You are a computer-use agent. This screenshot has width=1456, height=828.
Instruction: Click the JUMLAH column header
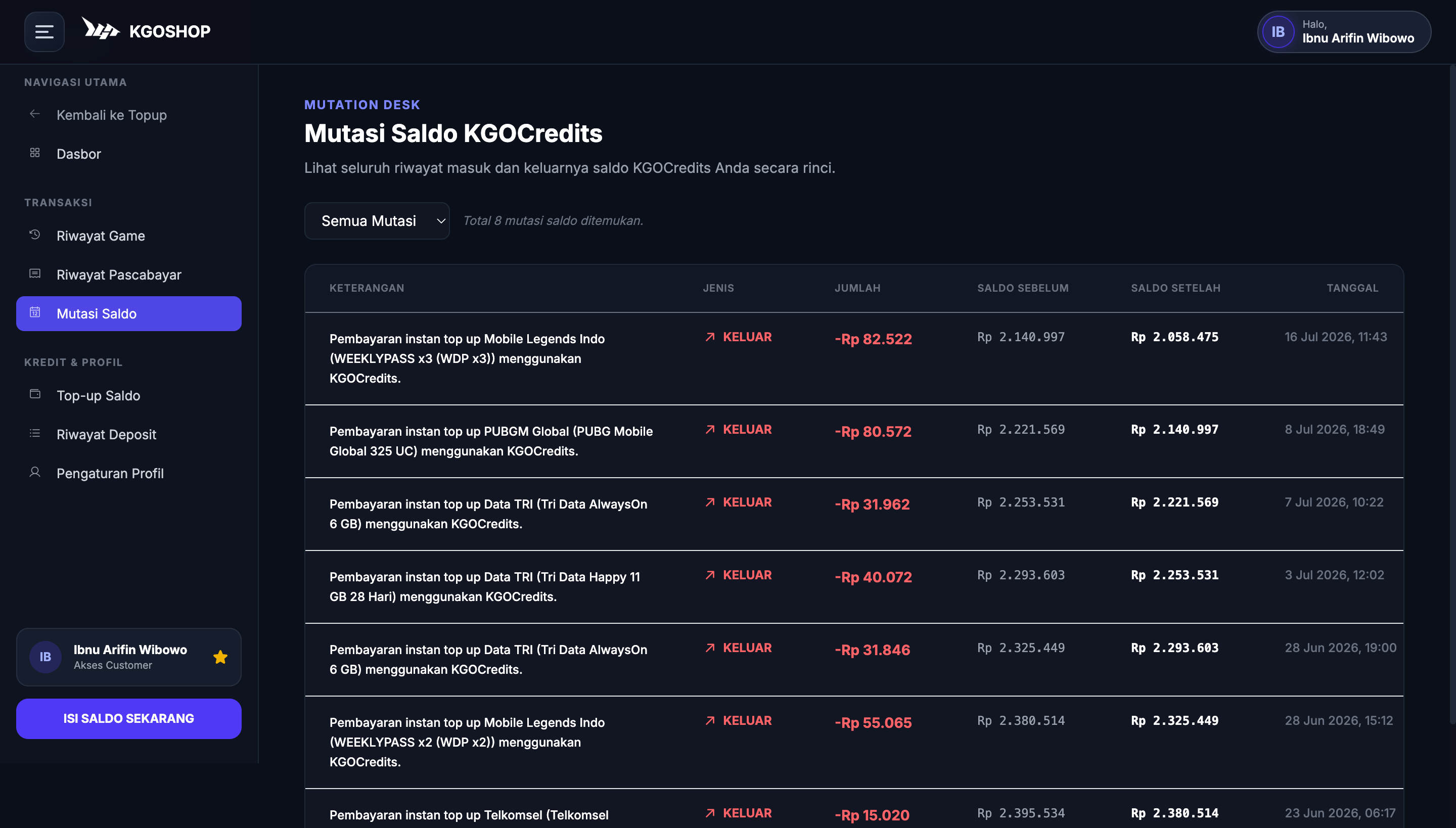pos(857,288)
